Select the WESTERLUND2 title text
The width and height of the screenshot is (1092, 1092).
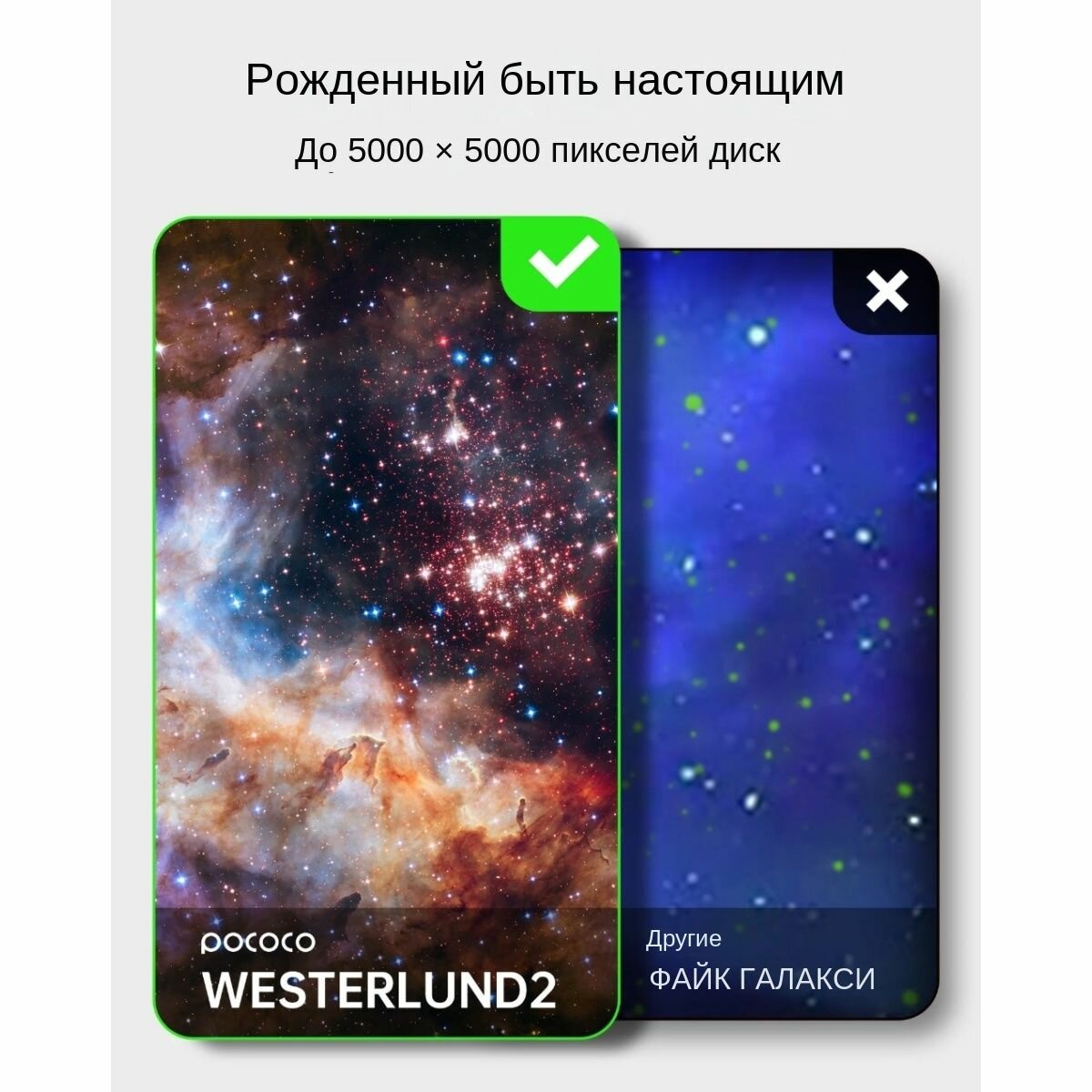click(379, 989)
